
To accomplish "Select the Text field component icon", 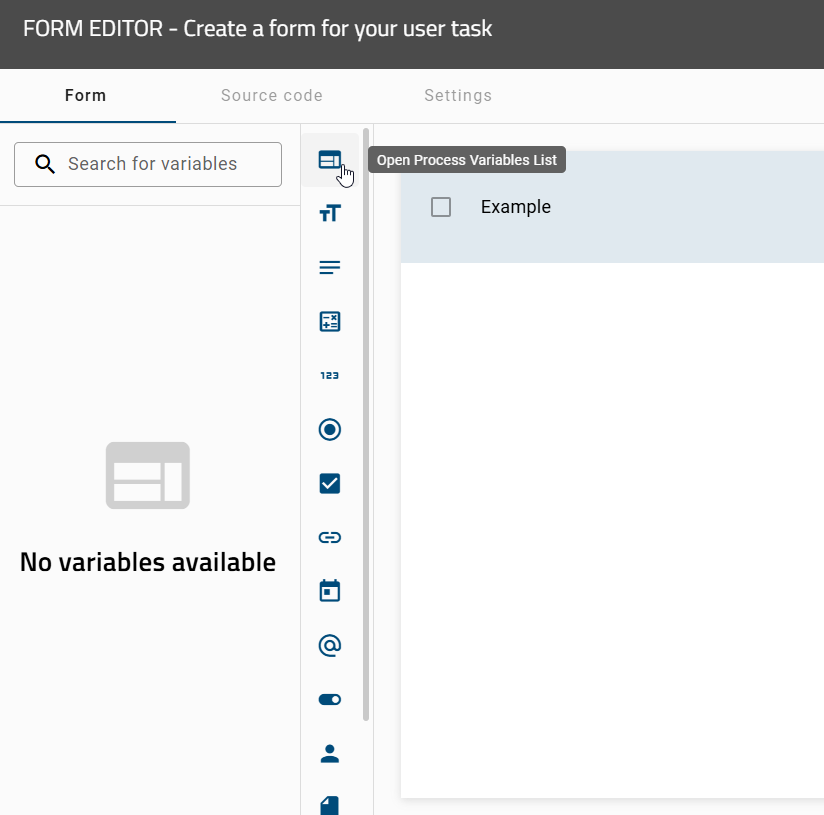I will (330, 212).
